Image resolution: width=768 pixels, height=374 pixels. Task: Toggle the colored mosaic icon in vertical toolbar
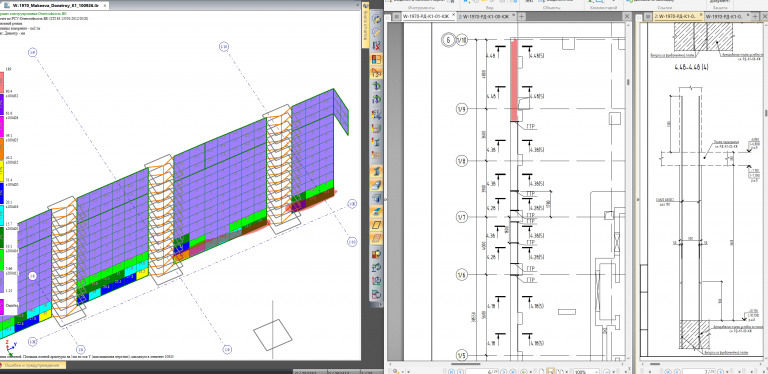pyautogui.click(x=376, y=60)
